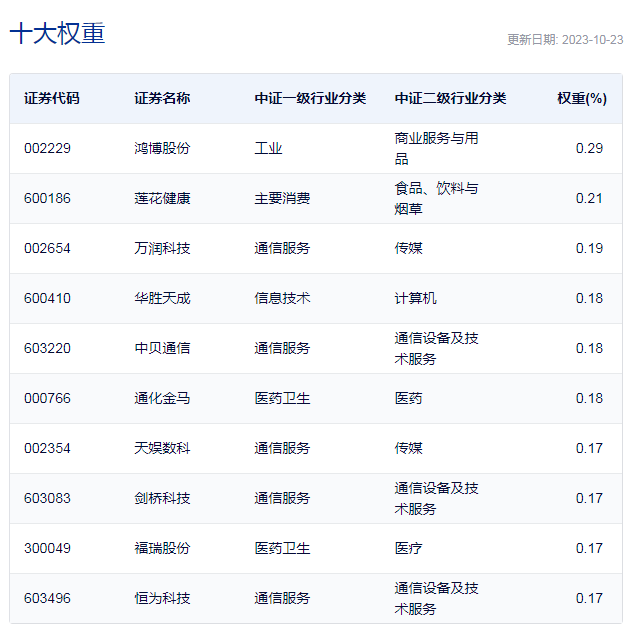Click 传媒 in the 万润科技 row
629x638 pixels.
click(x=408, y=248)
